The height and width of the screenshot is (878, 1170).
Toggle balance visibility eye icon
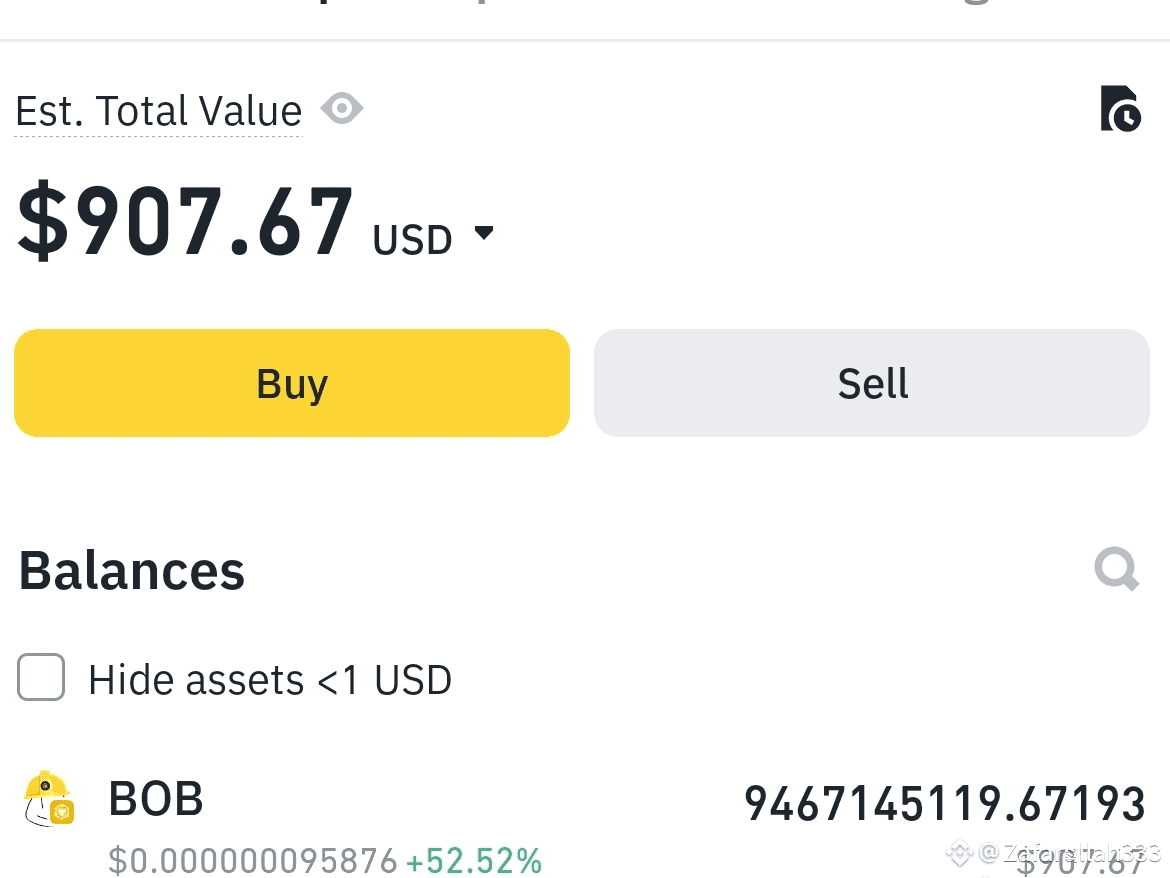[x=342, y=109]
